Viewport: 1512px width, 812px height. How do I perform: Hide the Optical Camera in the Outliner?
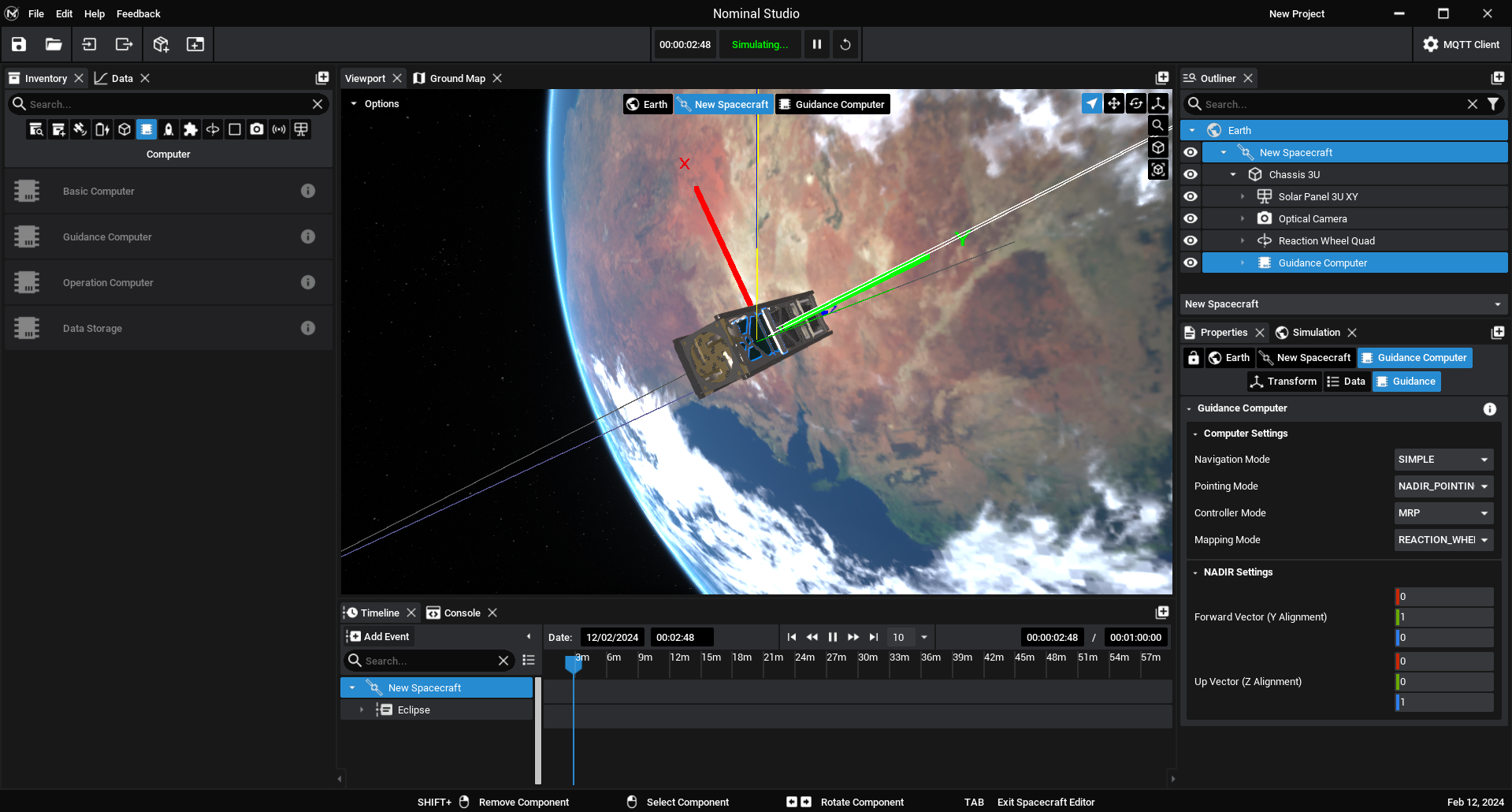tap(1191, 218)
